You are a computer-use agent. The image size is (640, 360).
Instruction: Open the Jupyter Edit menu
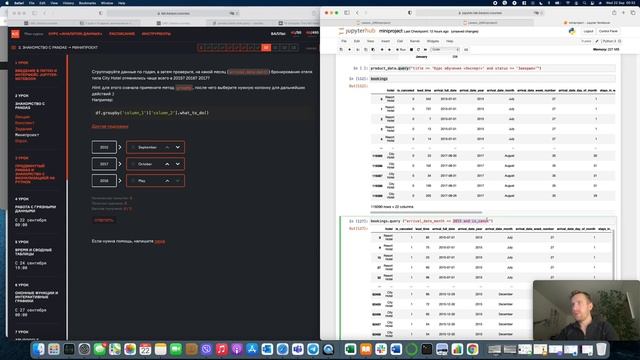357,41
